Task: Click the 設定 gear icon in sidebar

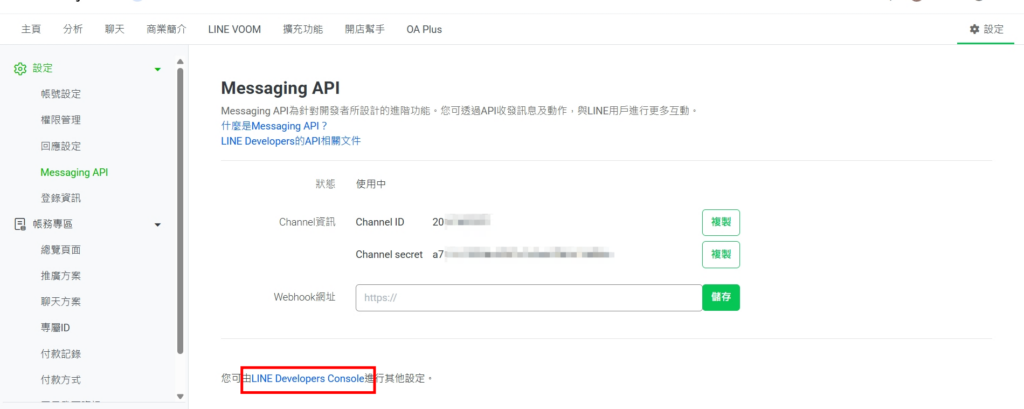Action: 20,69
